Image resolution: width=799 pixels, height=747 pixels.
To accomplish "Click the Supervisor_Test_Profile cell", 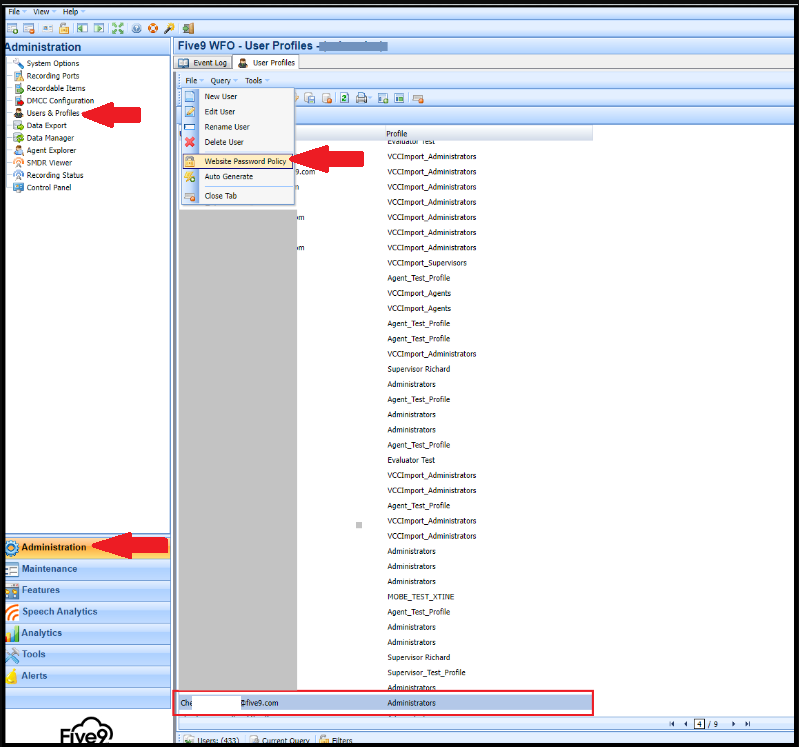I will coord(426,673).
